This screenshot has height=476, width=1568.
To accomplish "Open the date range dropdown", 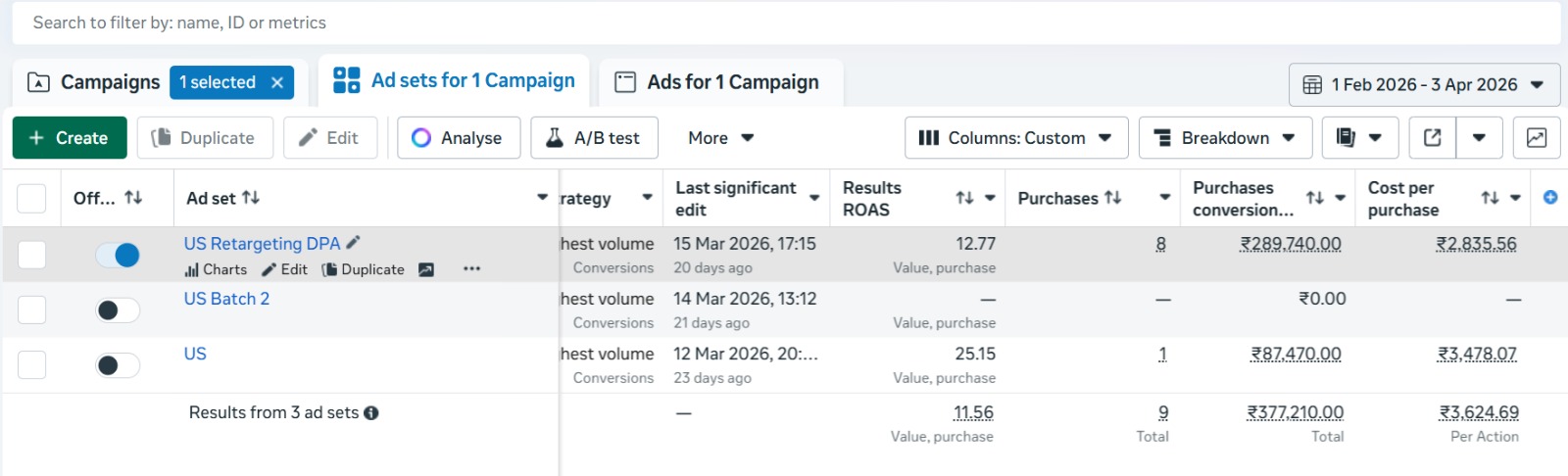I will tap(1424, 85).
